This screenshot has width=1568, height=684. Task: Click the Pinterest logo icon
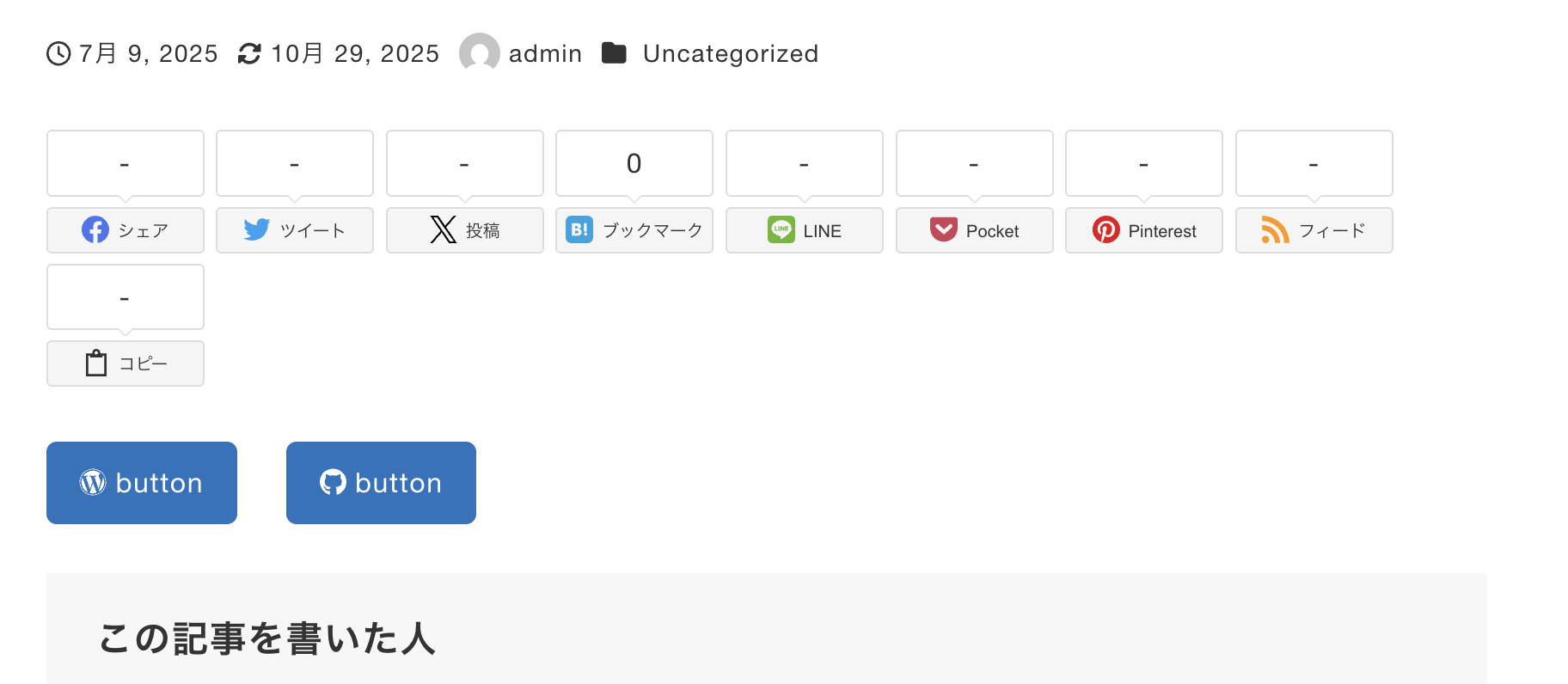(1106, 230)
